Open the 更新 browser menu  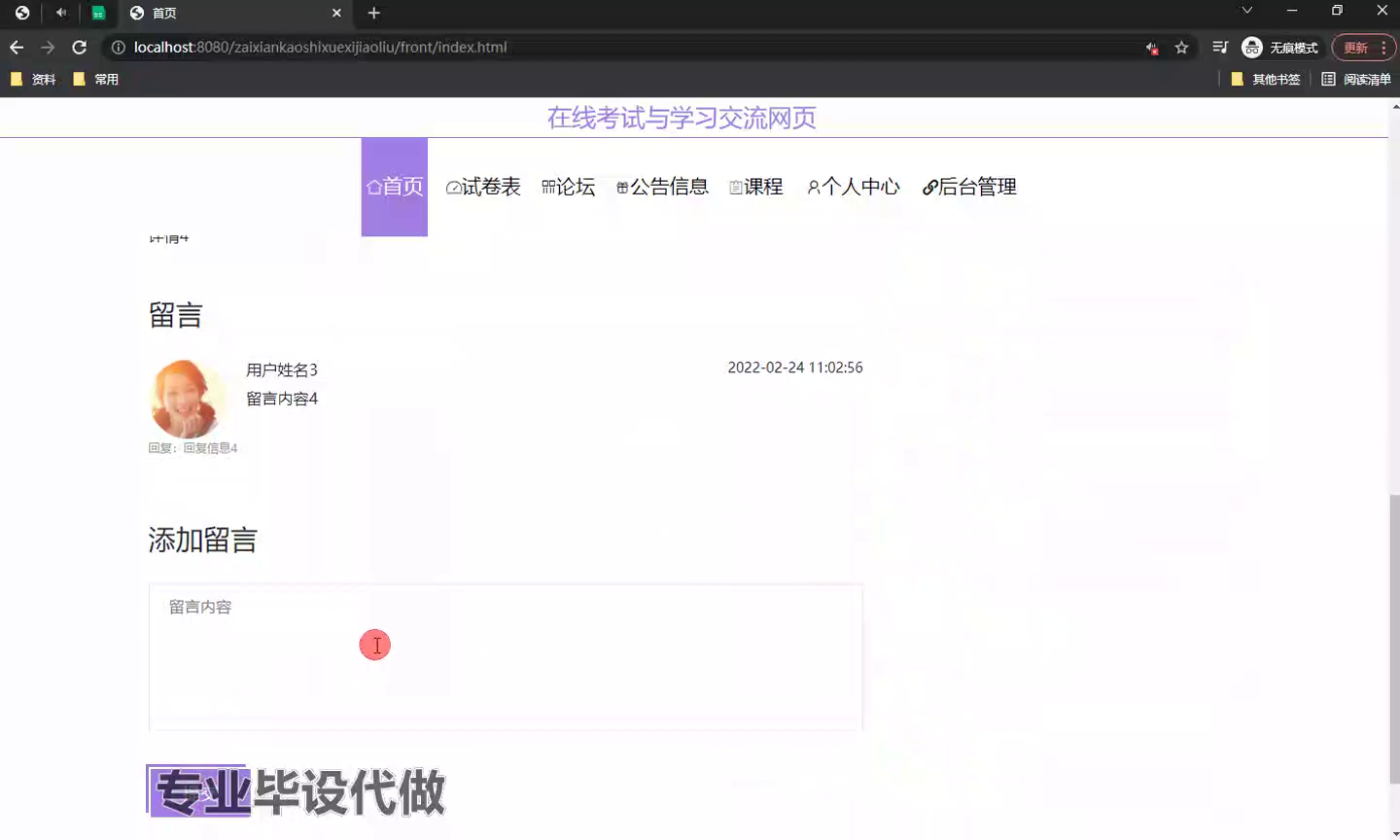pos(1364,48)
